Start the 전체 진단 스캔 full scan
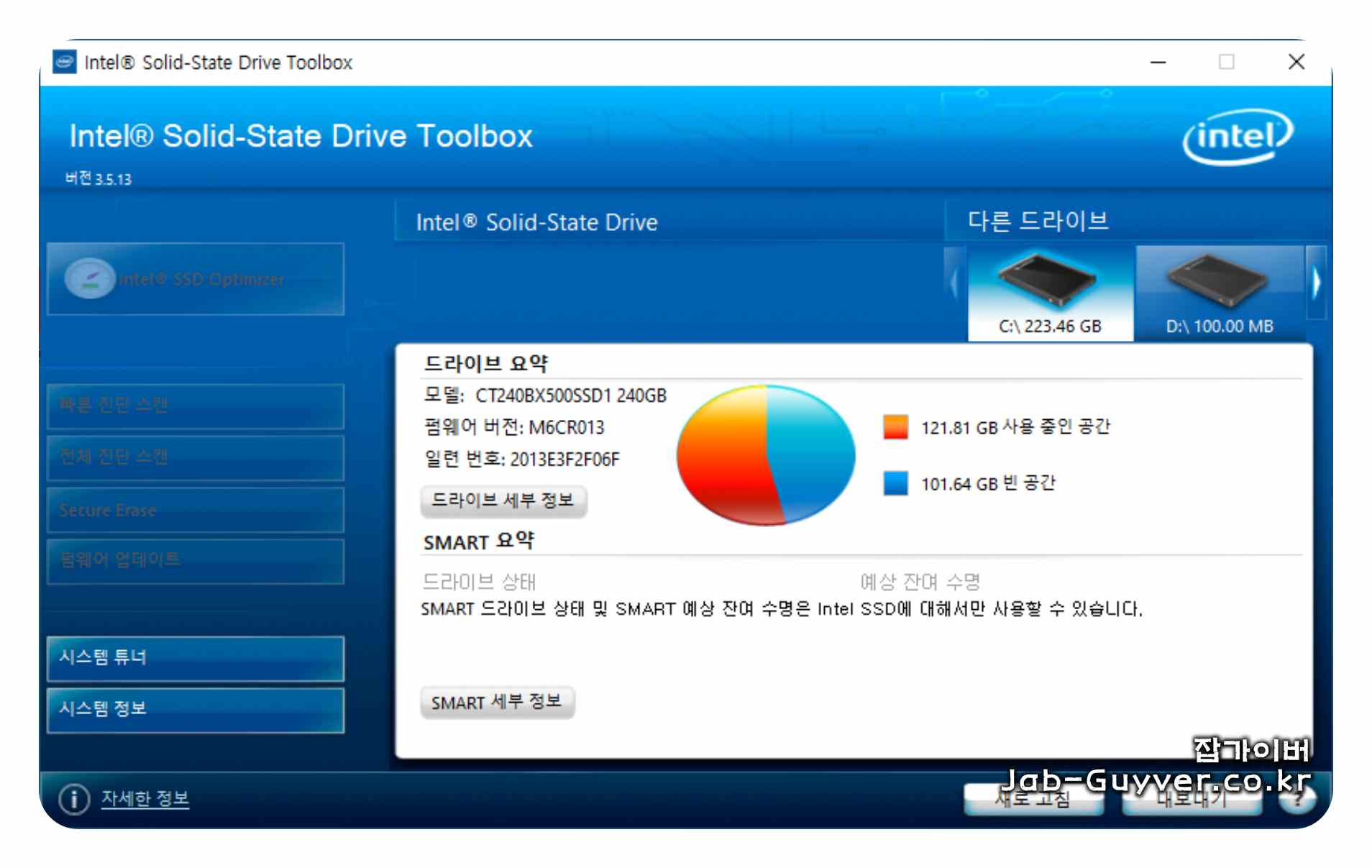Screen dimensions: 1372x868 (x=195, y=458)
